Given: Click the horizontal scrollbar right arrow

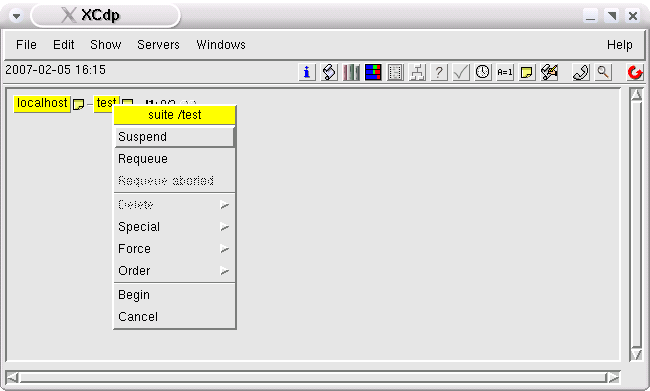Looking at the screenshot, I should tap(613, 377).
